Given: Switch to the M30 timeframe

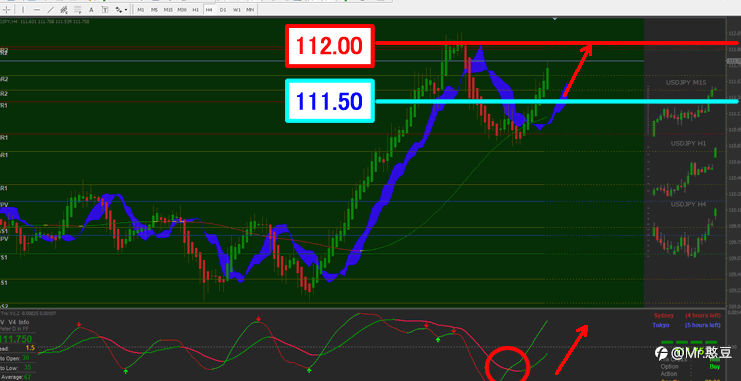Looking at the screenshot, I should pyautogui.click(x=182, y=9).
